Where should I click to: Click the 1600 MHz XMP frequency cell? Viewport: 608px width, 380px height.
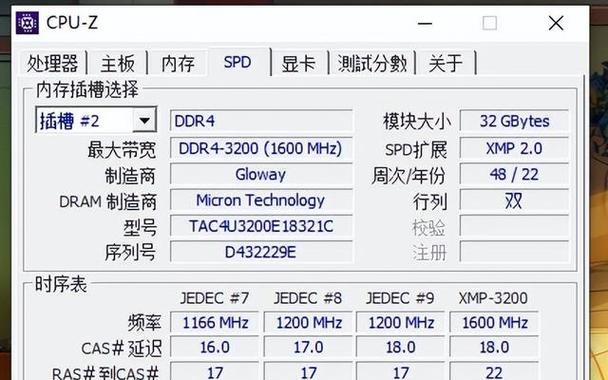click(494, 323)
